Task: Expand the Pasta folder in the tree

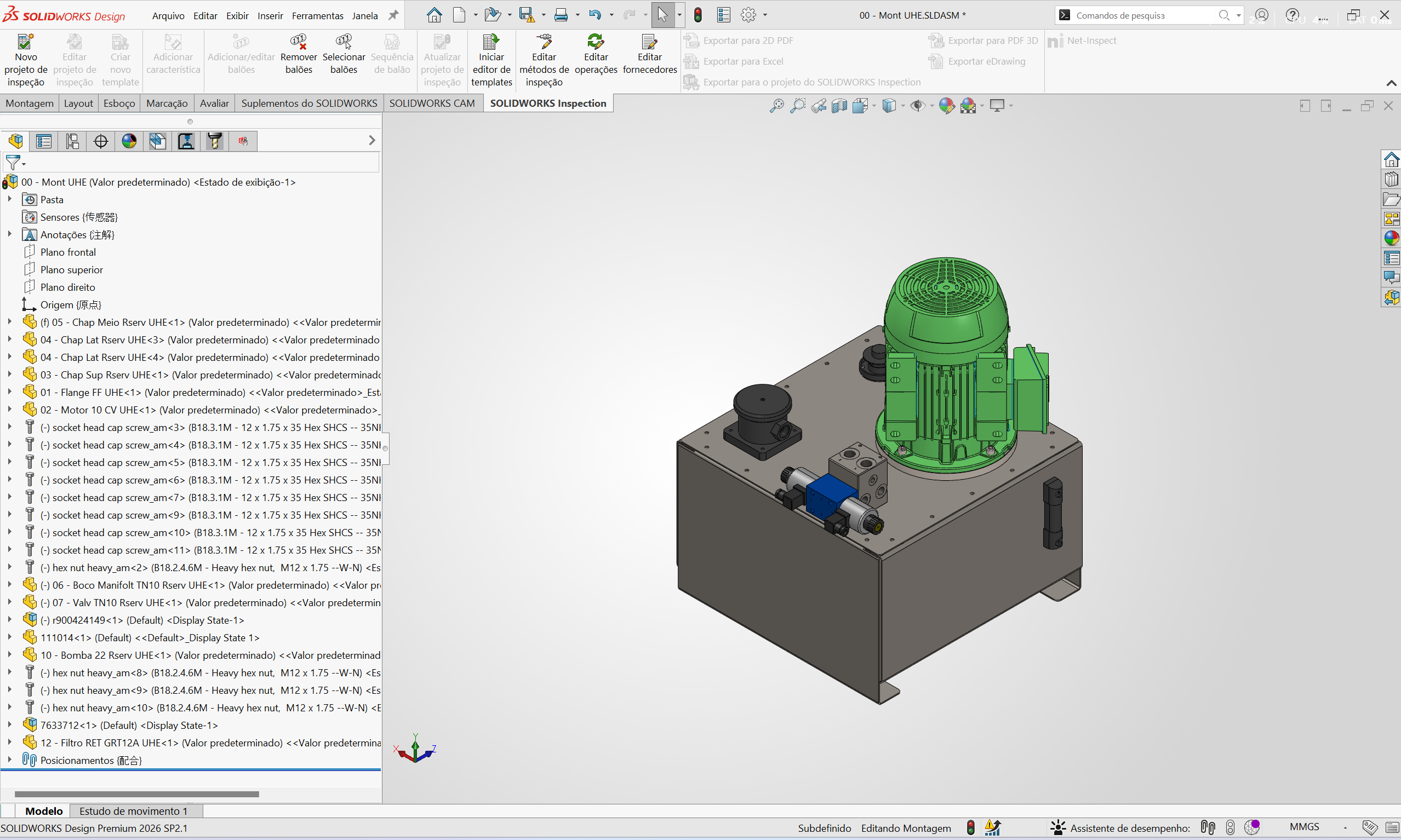Action: coord(10,199)
